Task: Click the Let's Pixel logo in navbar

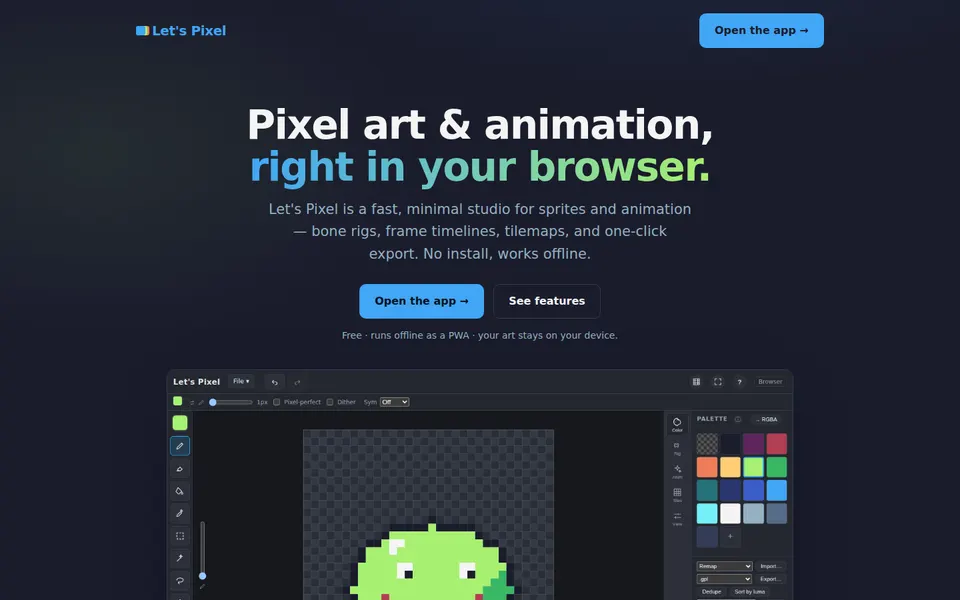Action: (143, 31)
